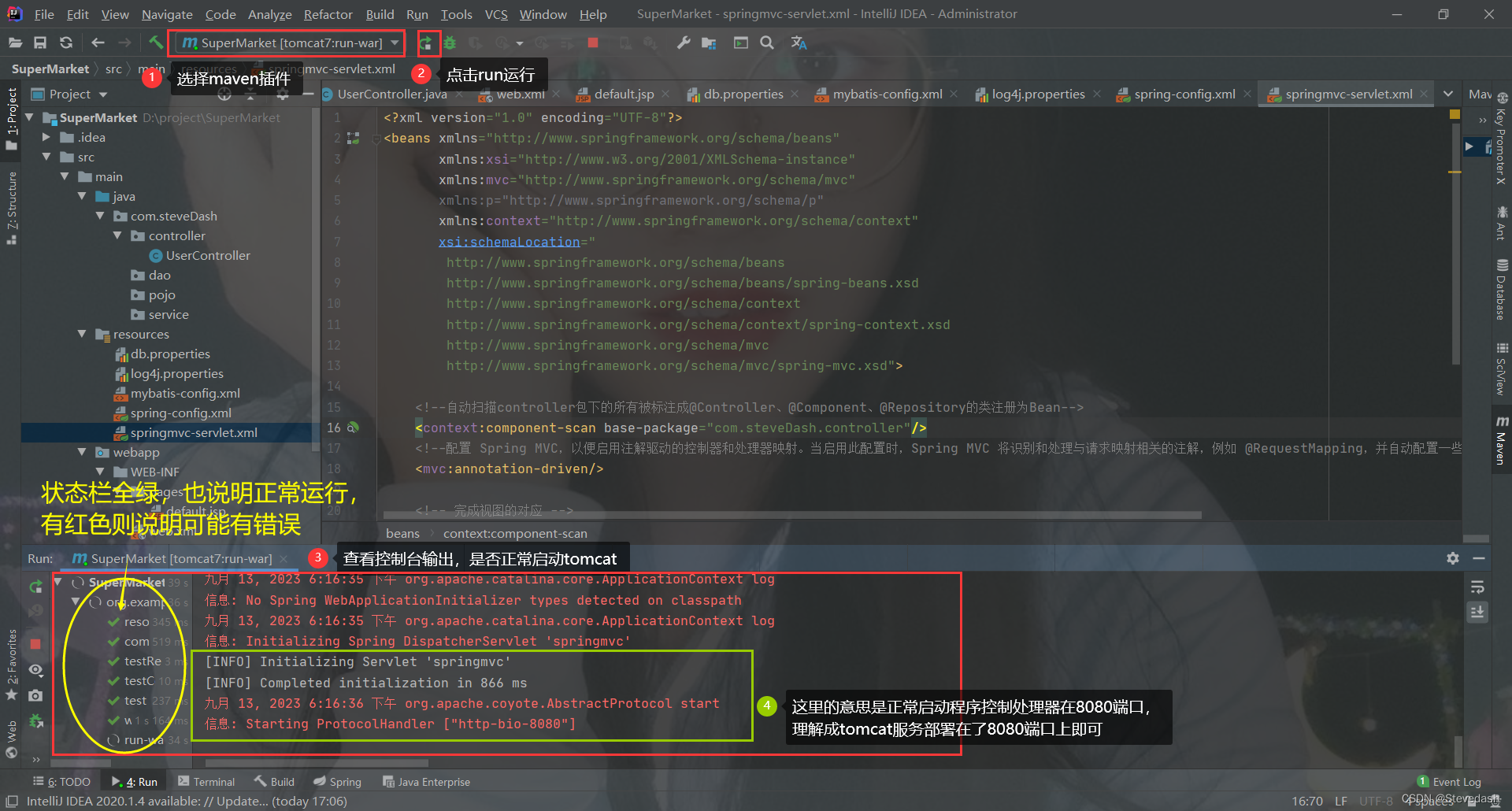
Task: Open the 6: TODO tool window
Action: coord(61,782)
